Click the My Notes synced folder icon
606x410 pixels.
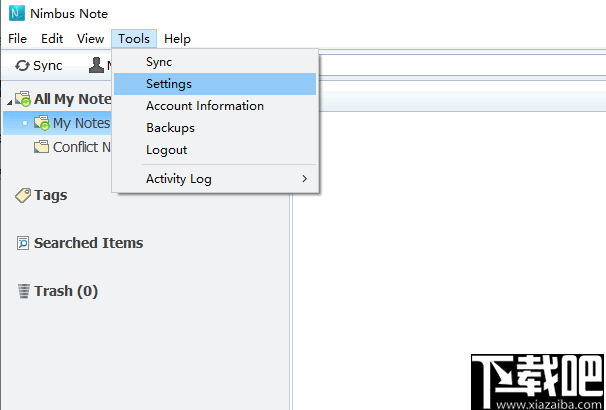[x=42, y=123]
